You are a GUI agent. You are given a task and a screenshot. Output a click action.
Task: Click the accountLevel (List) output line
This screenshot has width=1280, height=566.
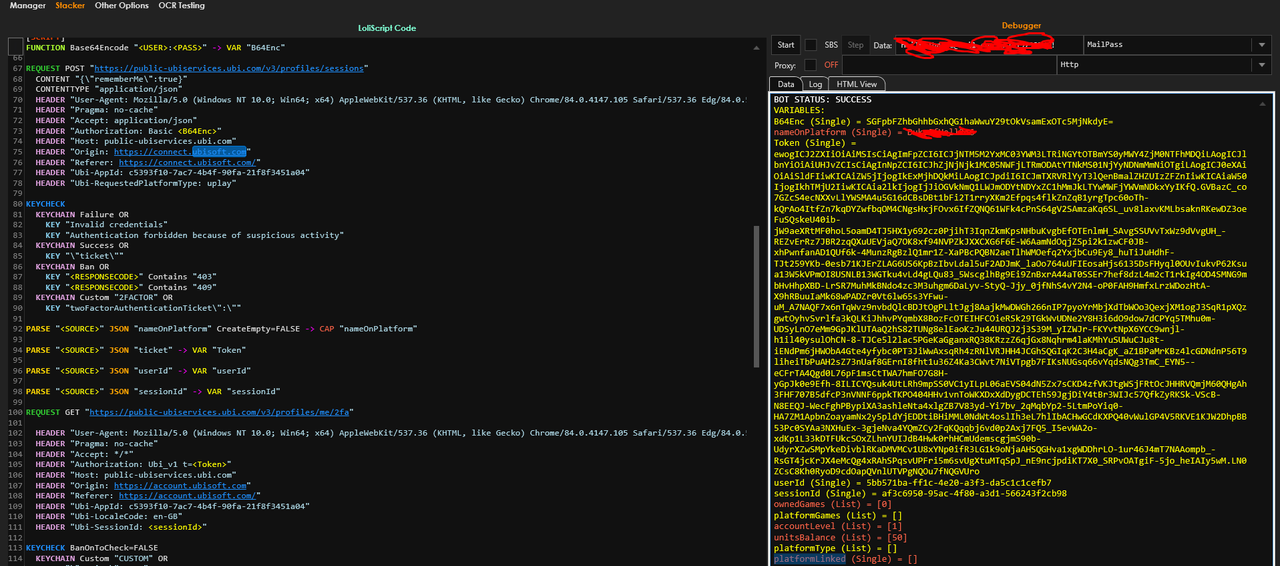838,526
